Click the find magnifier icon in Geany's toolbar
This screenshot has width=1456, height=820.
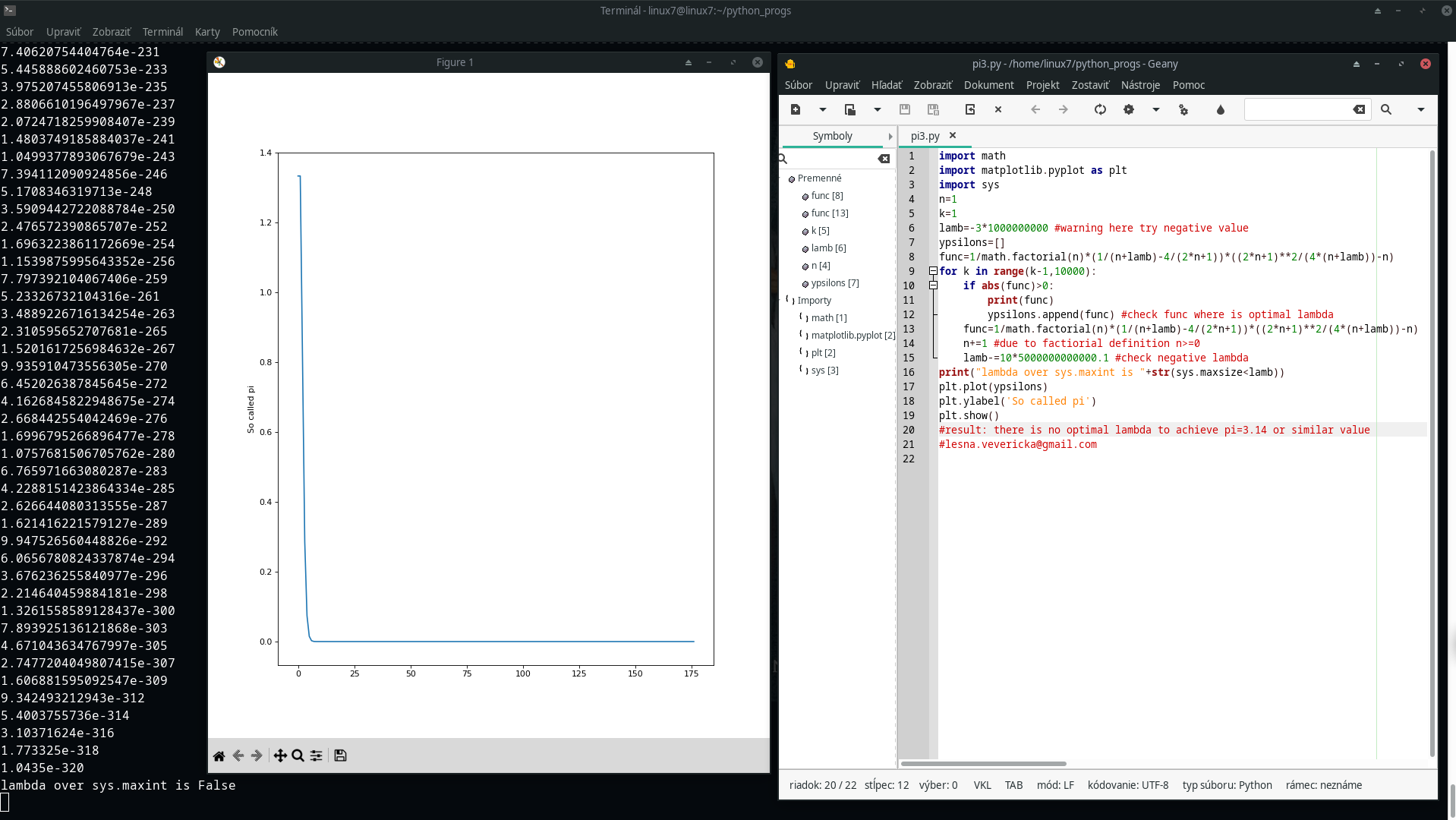point(1386,109)
